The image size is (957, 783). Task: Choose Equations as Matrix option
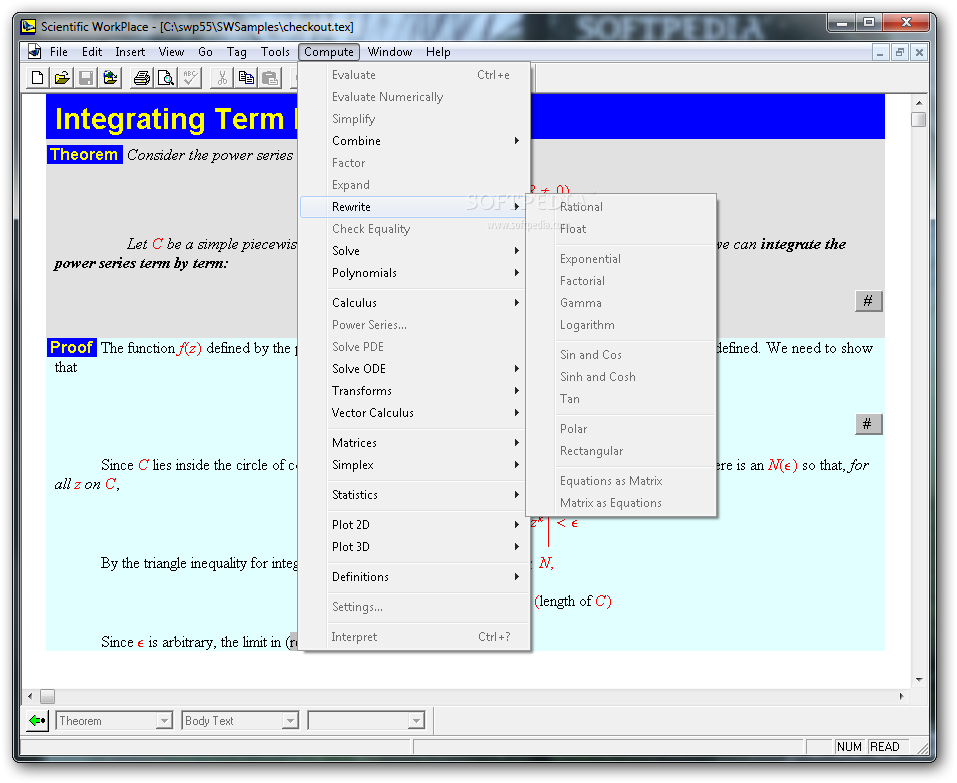pos(621,481)
